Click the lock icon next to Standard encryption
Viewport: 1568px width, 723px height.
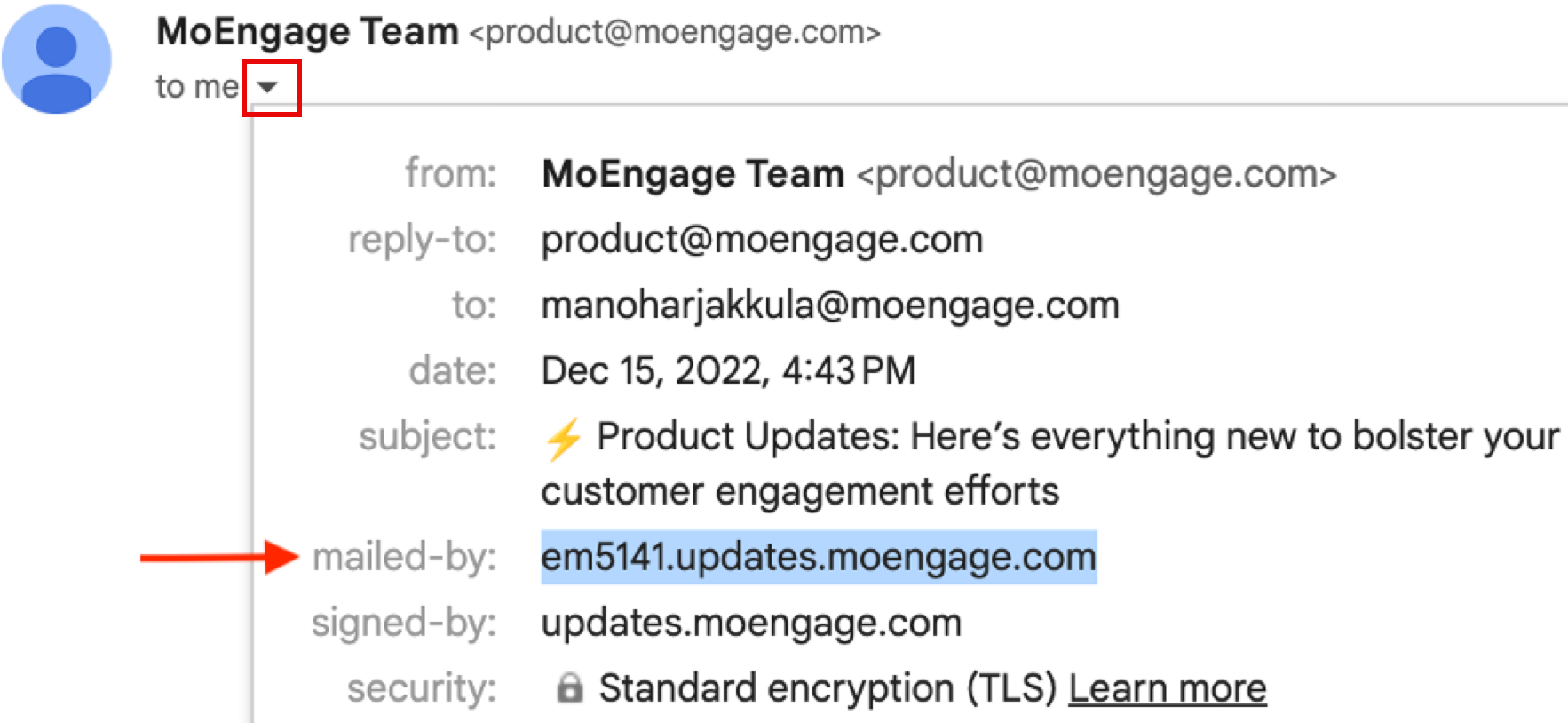pos(569,688)
